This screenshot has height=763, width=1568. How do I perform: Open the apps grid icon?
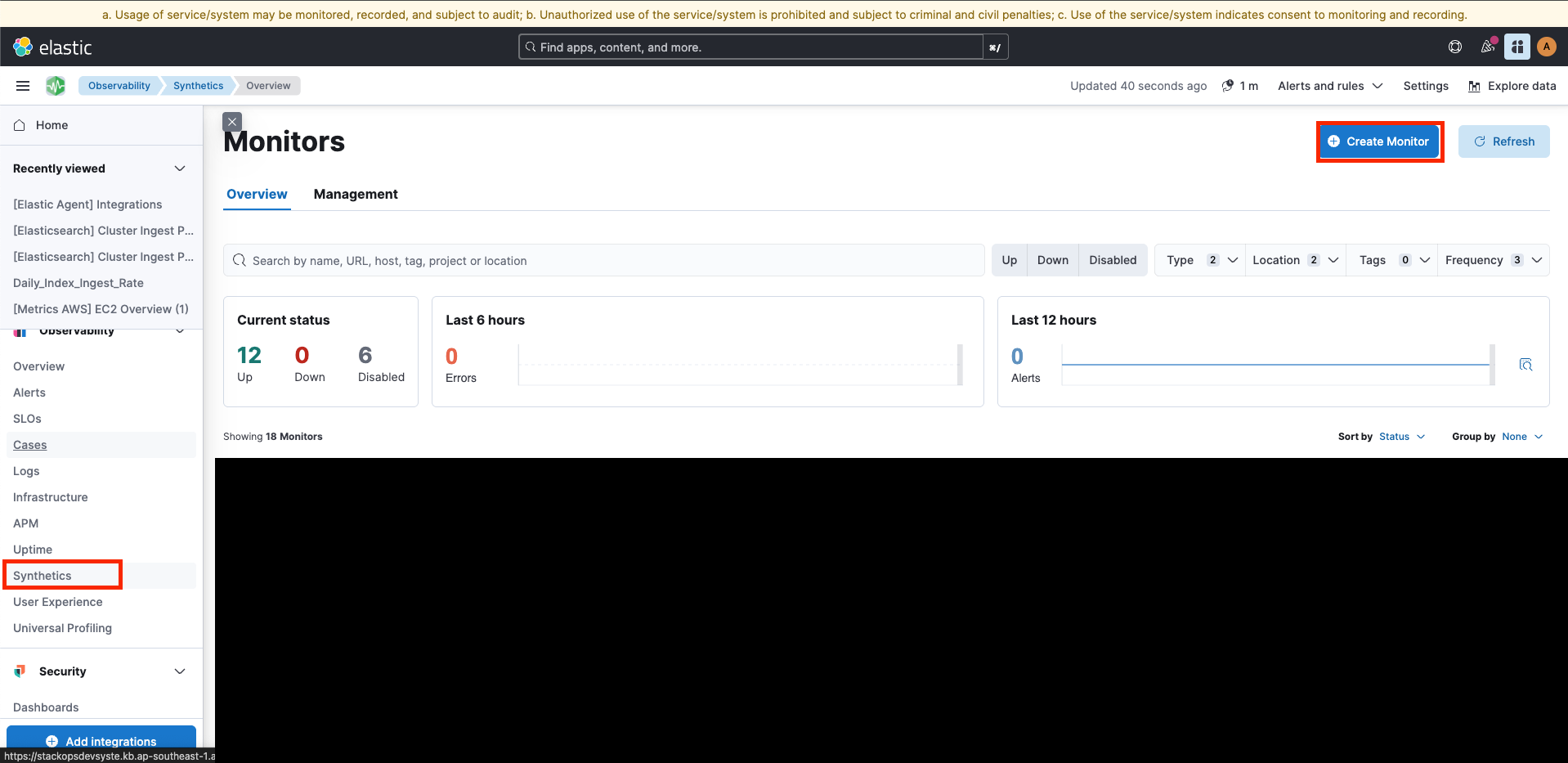click(x=1517, y=47)
